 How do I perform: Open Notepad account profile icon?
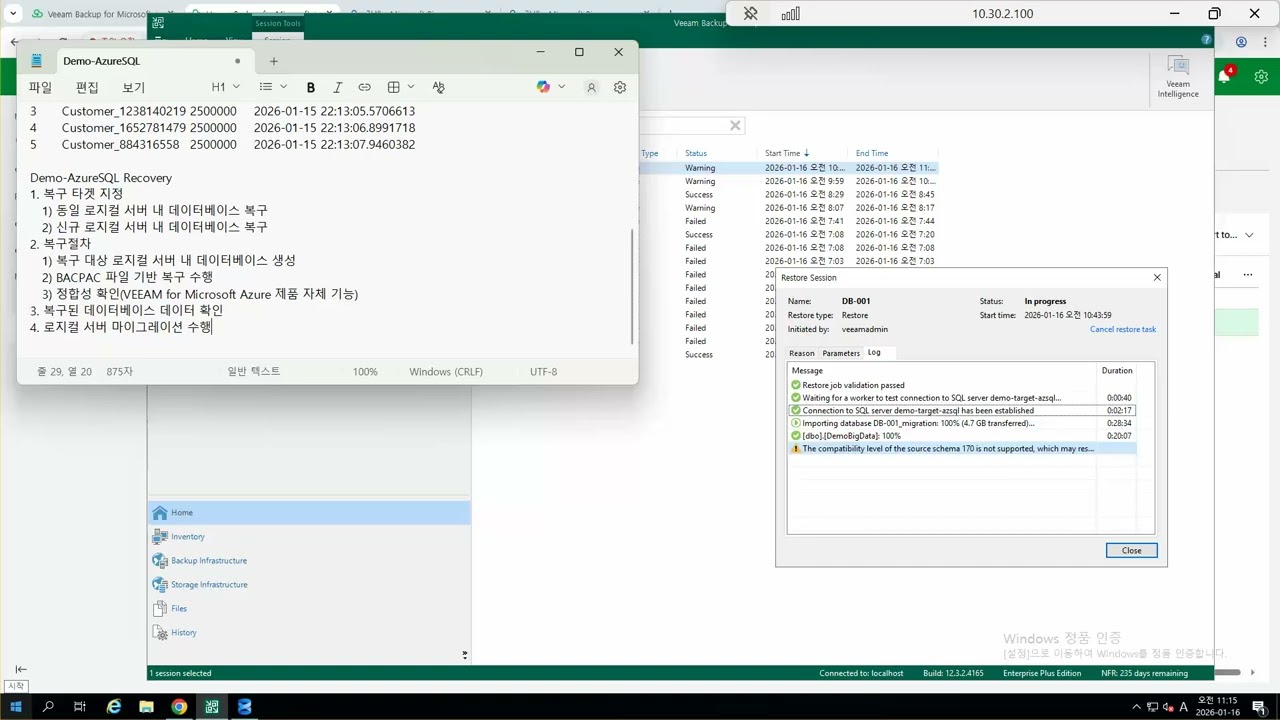point(591,87)
